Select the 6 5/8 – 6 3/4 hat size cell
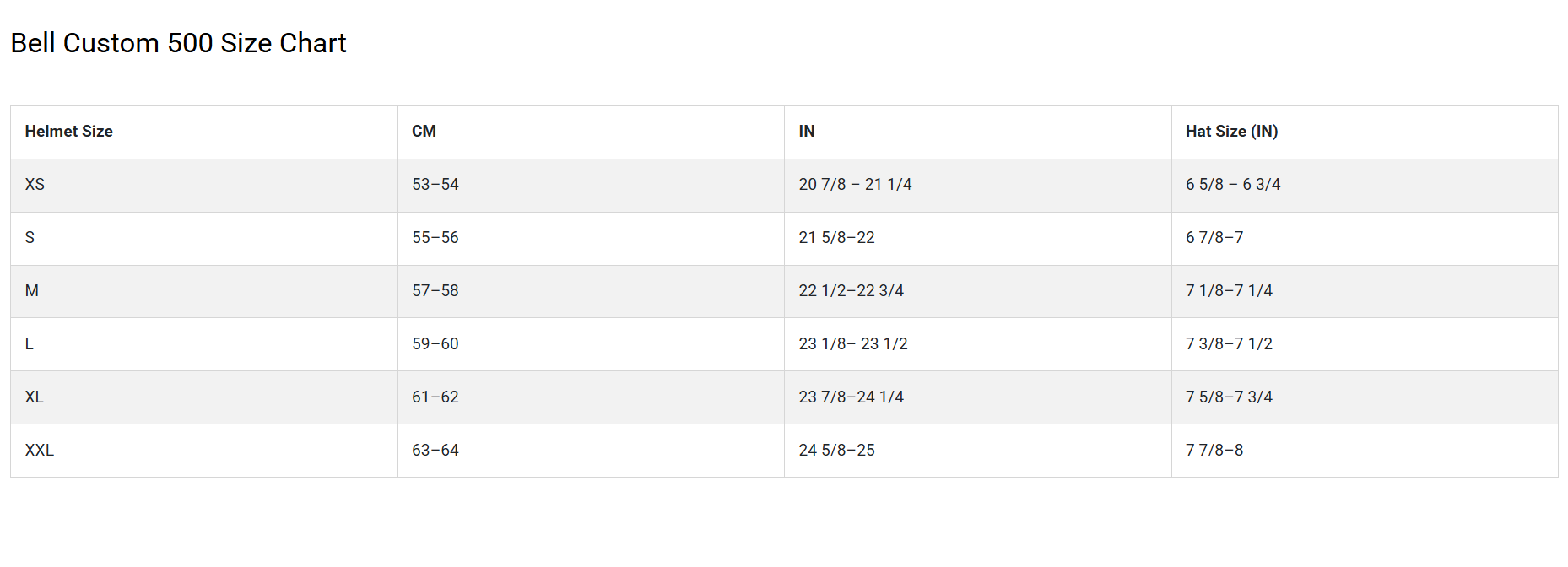This screenshot has height=567, width=1568. [x=1232, y=185]
